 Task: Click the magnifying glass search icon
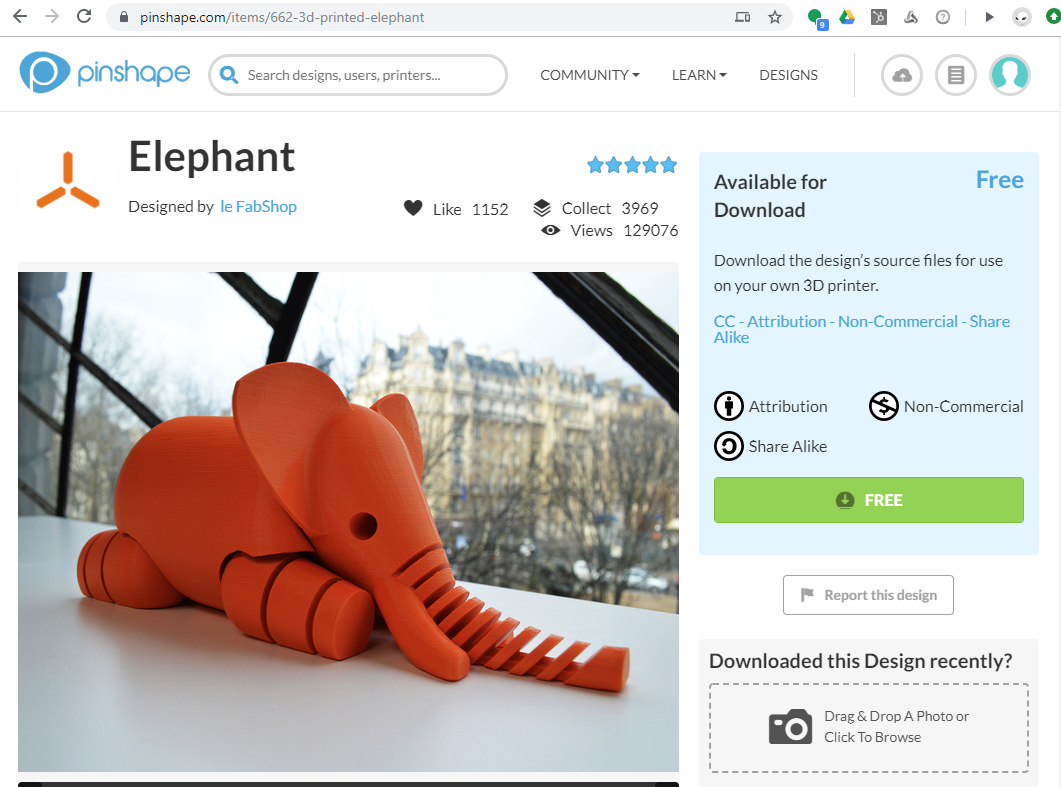pos(229,74)
